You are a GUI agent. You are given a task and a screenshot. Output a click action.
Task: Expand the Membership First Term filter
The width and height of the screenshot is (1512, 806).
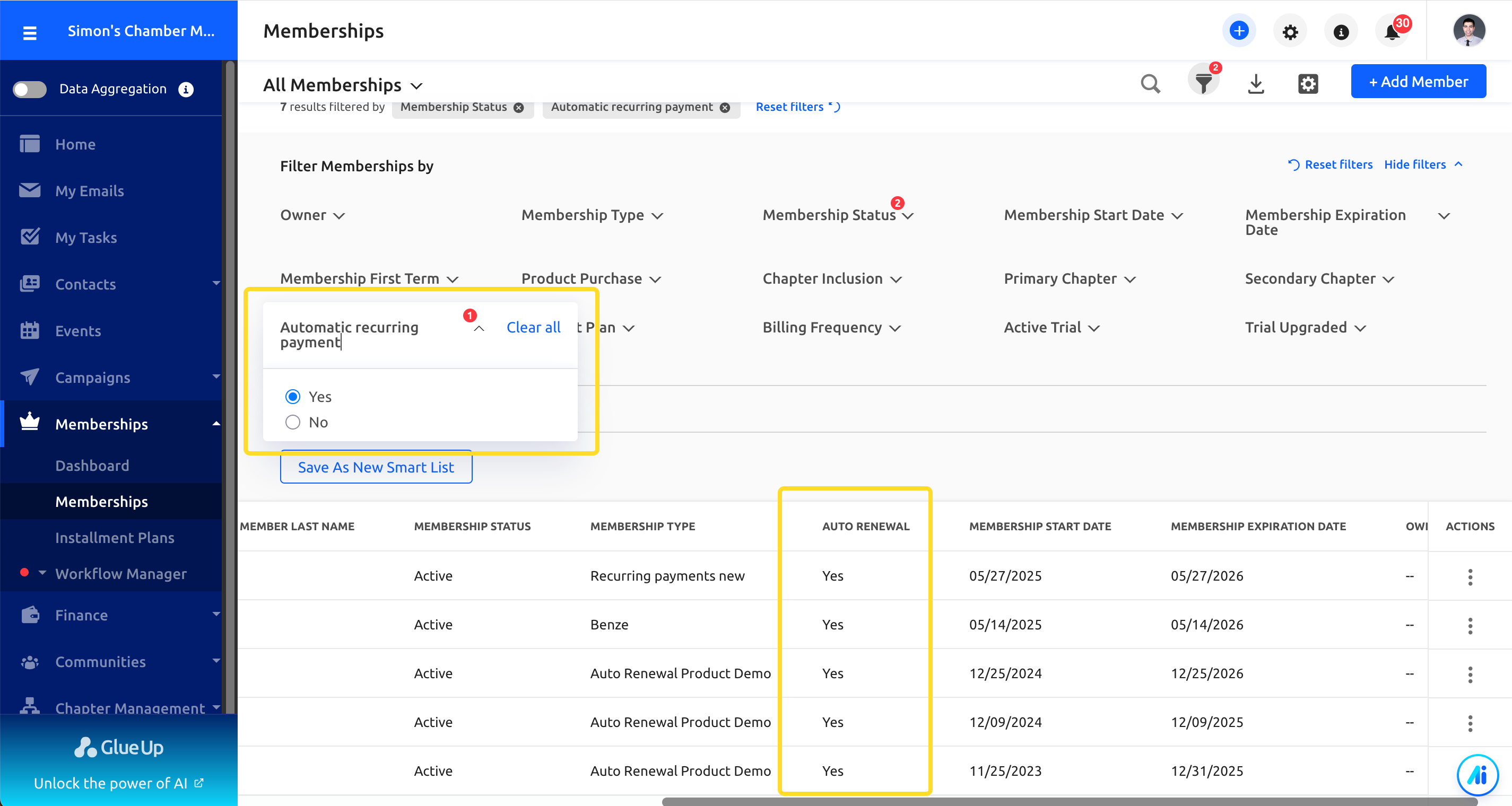369,278
